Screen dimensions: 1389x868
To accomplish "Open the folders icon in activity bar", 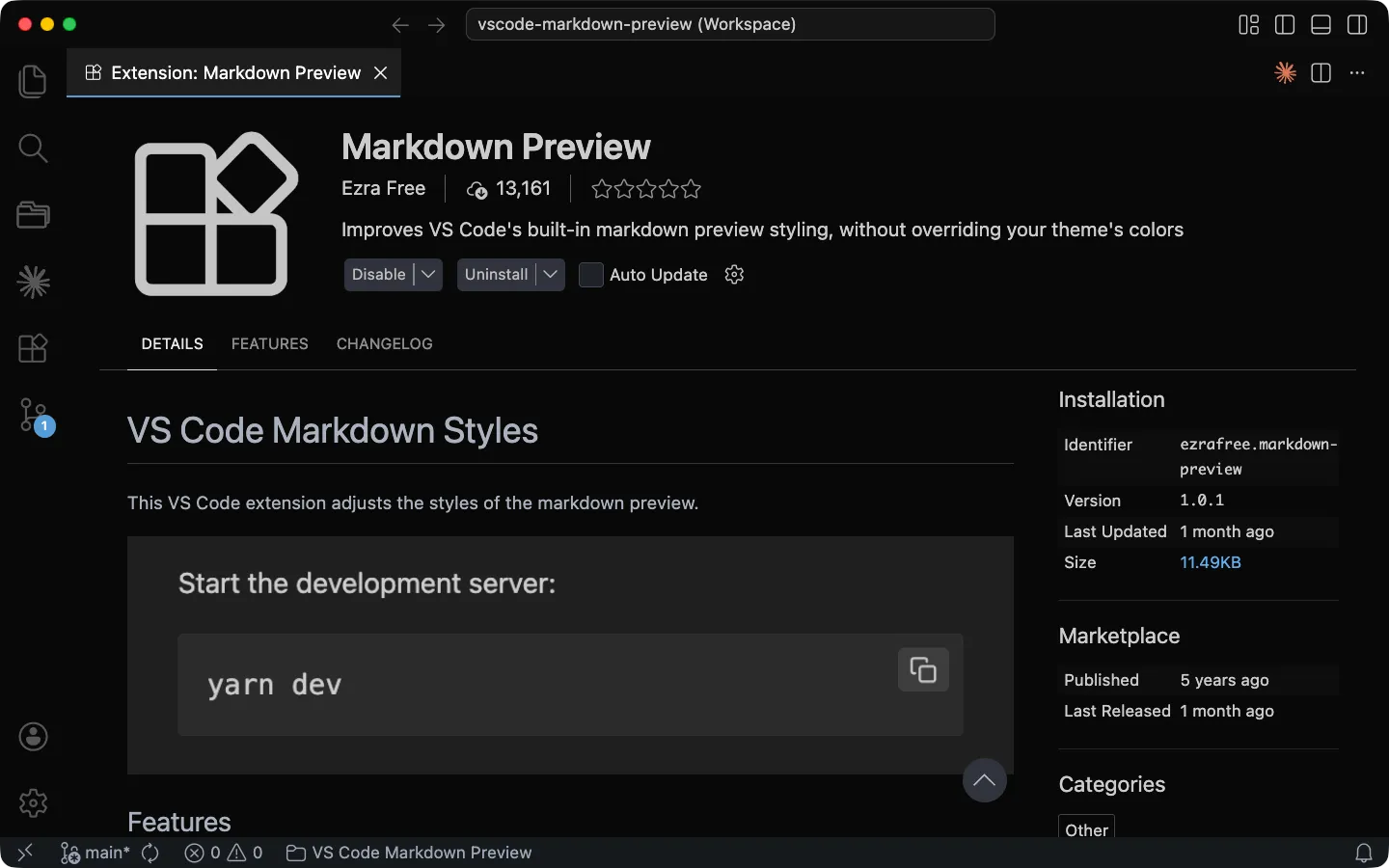I will tap(33, 215).
